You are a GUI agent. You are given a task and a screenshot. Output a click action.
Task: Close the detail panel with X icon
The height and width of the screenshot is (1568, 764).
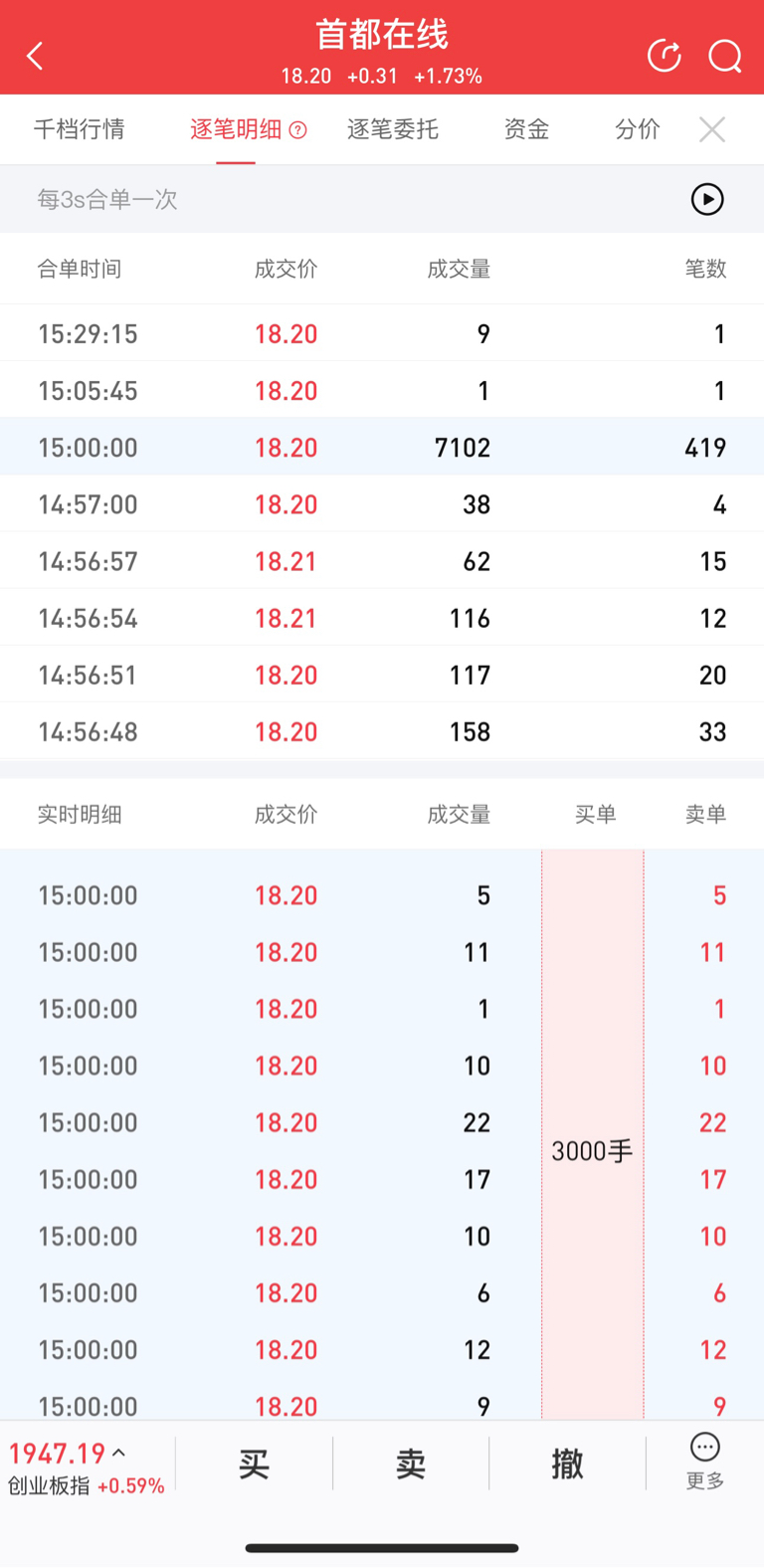711,129
